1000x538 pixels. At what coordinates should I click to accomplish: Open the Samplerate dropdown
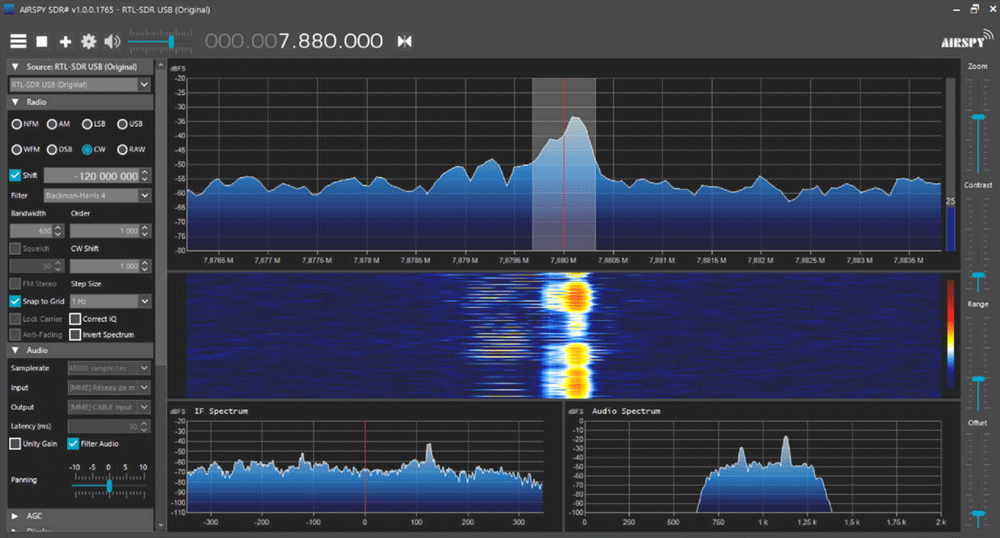click(x=108, y=368)
